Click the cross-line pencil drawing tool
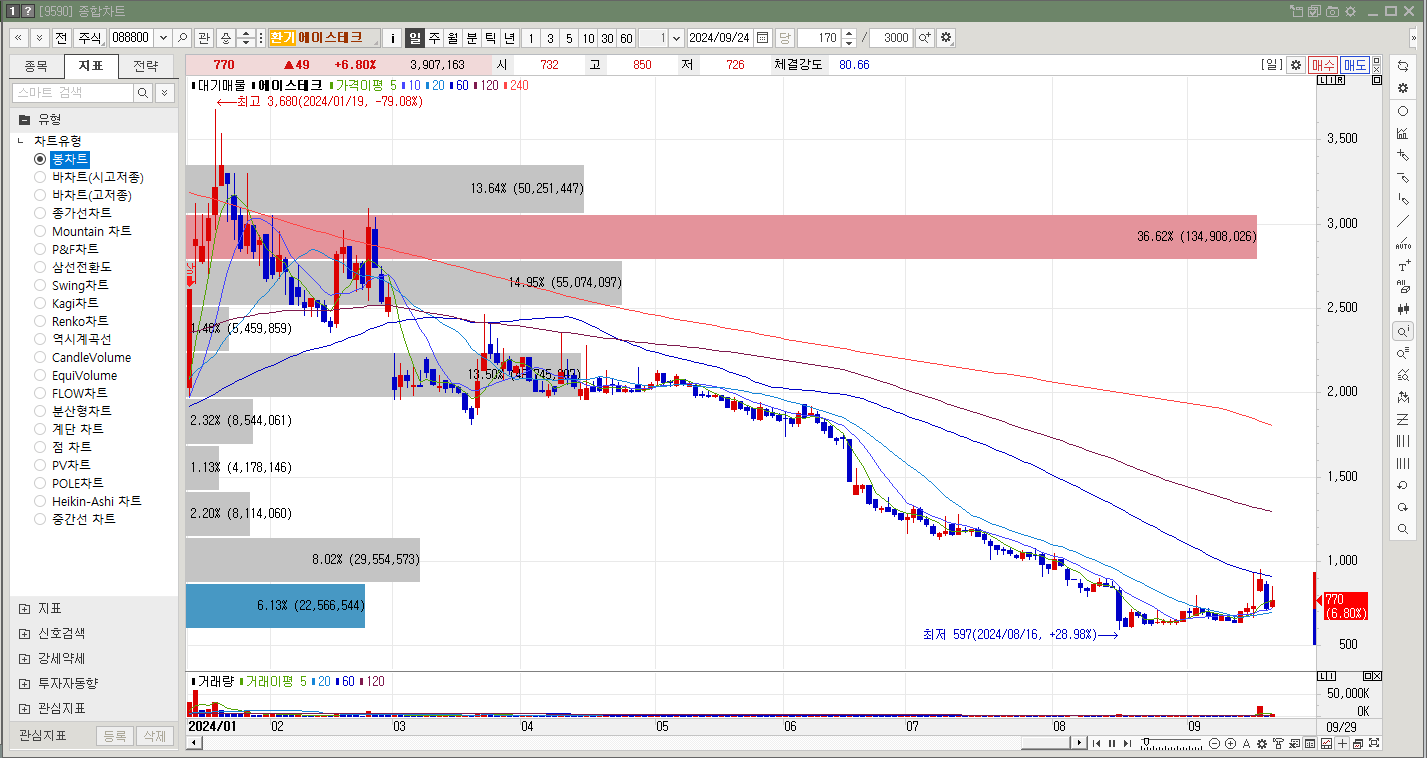 tap(1403, 155)
